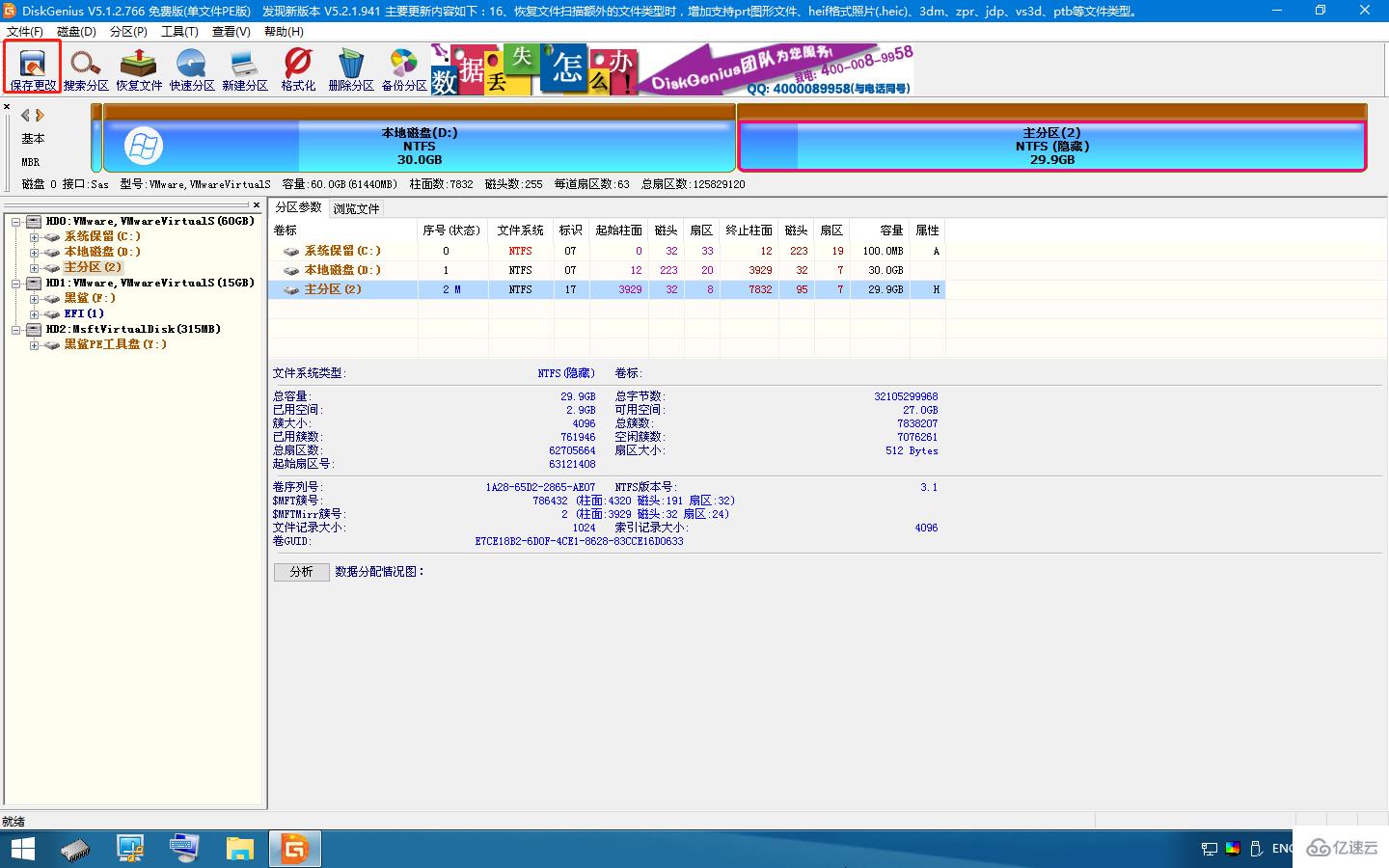Select the 系统保留(C:) row in partition table
Image resolution: width=1389 pixels, height=868 pixels.
(607, 251)
